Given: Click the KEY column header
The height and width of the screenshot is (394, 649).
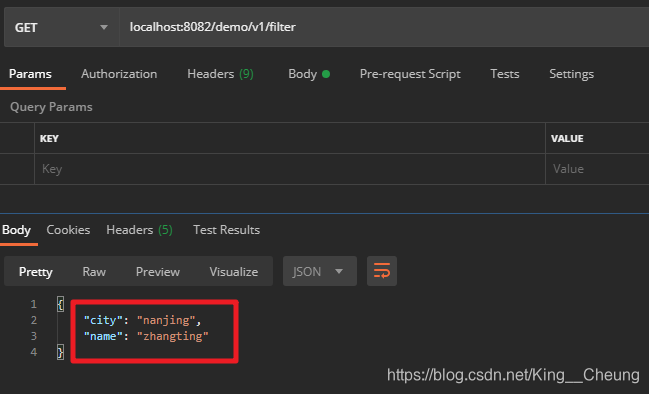Looking at the screenshot, I should [49, 139].
